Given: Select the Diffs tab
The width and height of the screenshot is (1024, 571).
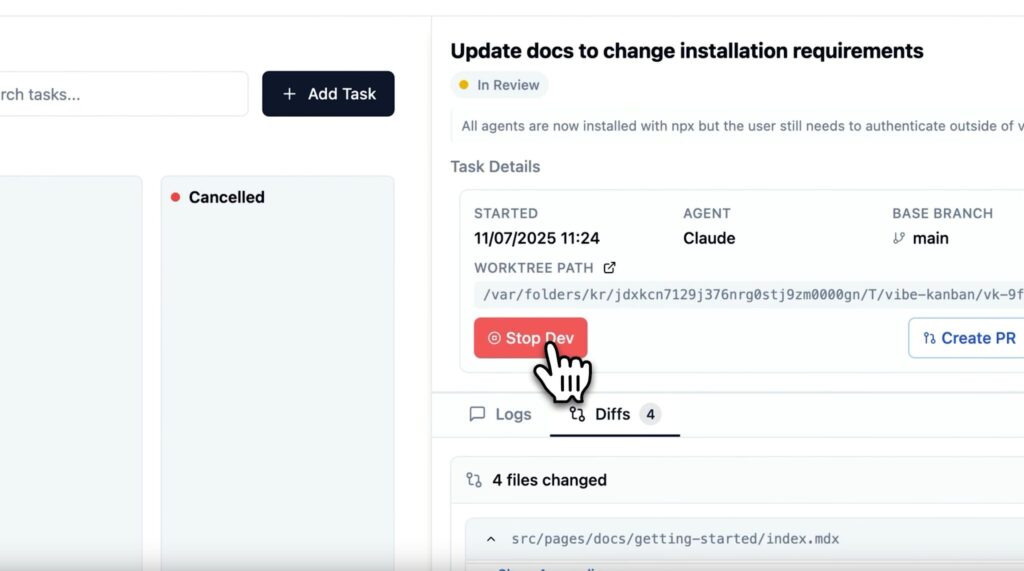Looking at the screenshot, I should tap(615, 414).
